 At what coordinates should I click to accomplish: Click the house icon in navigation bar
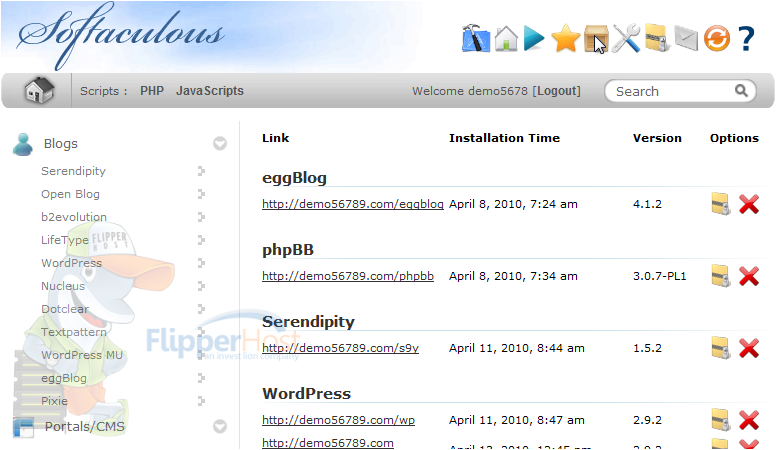39,90
